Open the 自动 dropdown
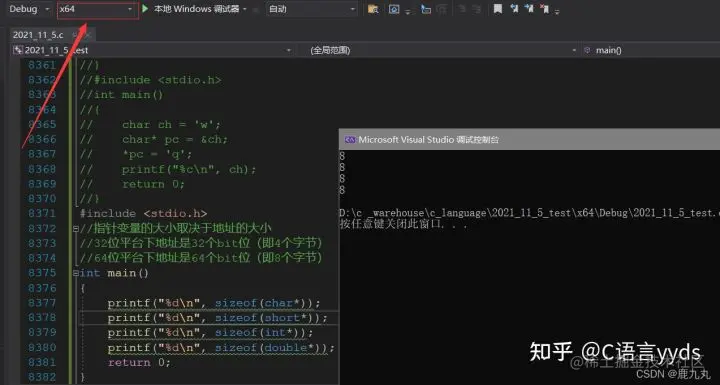 tap(311, 9)
